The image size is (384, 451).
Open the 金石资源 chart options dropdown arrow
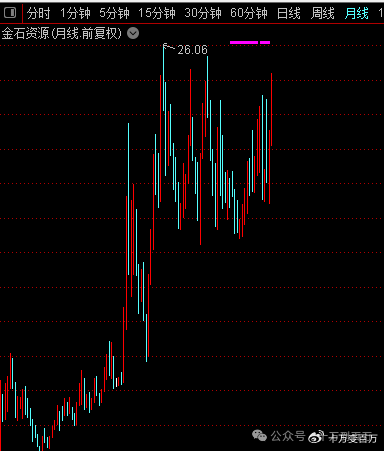click(133, 33)
